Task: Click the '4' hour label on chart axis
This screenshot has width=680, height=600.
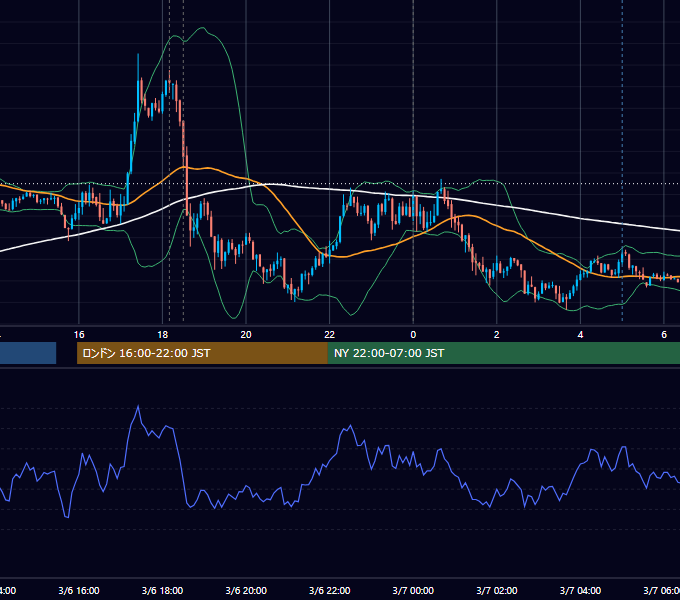Action: tap(580, 335)
